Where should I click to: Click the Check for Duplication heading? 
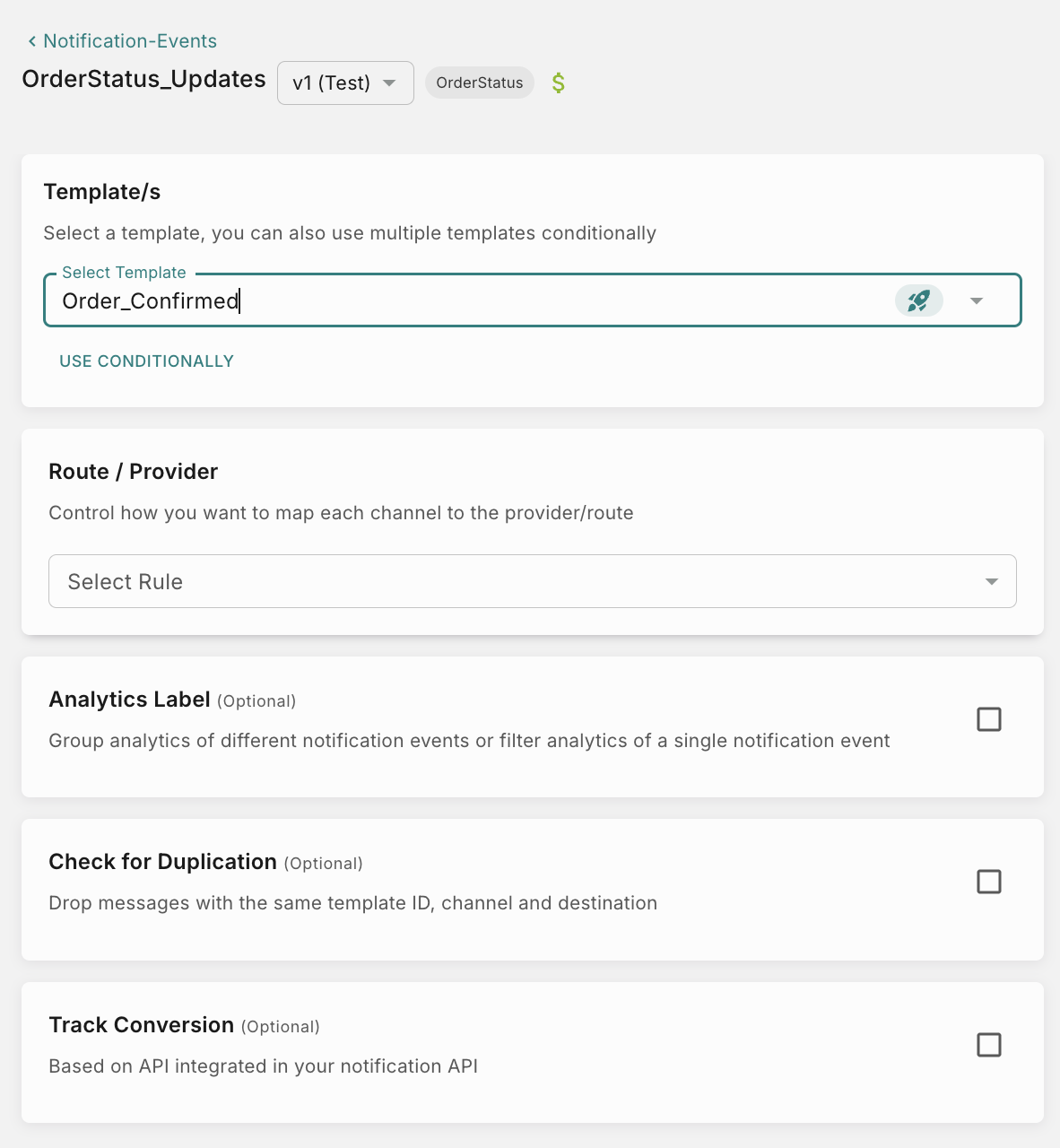162,862
